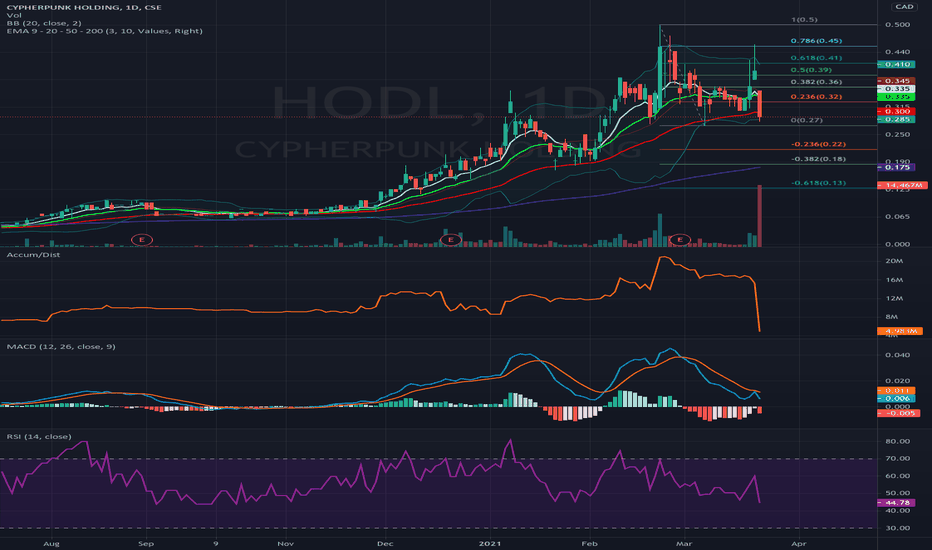Select the BB (20, close, 2) legend
Image resolution: width=932 pixels, height=550 pixels.
[x=44, y=23]
